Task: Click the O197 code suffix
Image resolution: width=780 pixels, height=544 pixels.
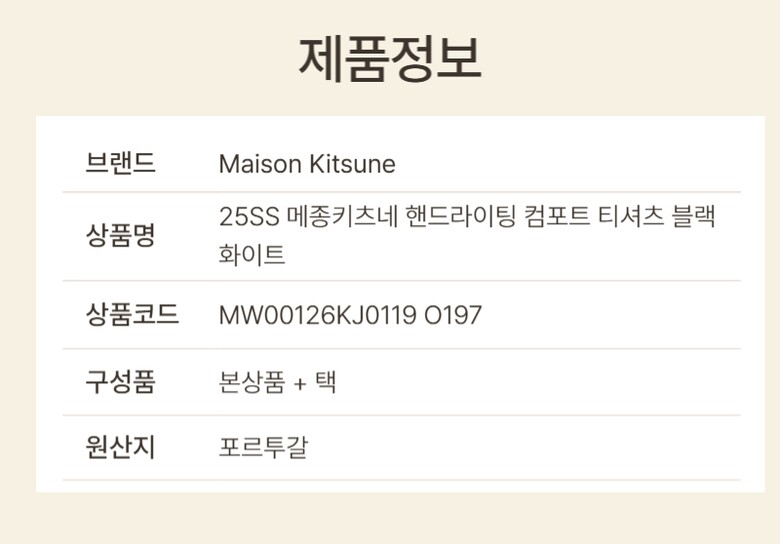Action: 452,316
